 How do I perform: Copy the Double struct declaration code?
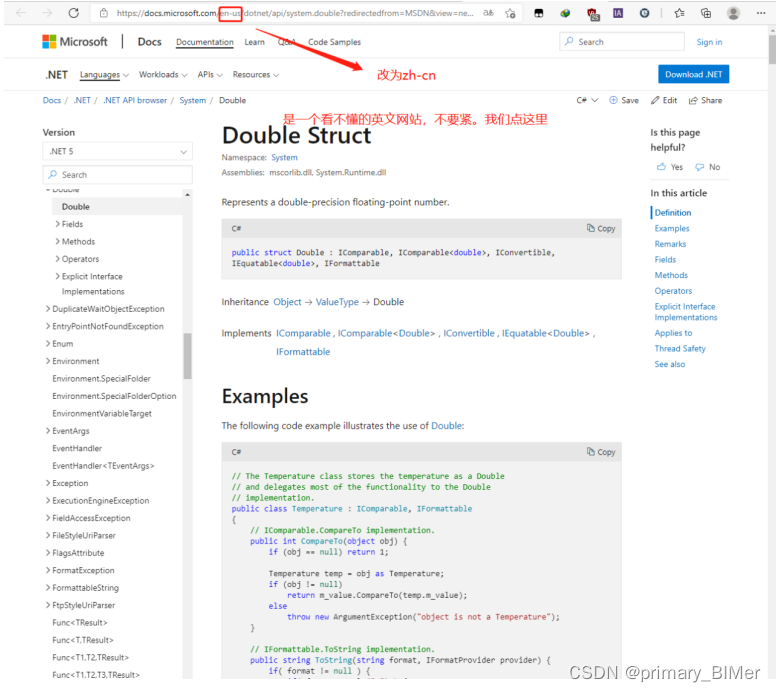(601, 228)
